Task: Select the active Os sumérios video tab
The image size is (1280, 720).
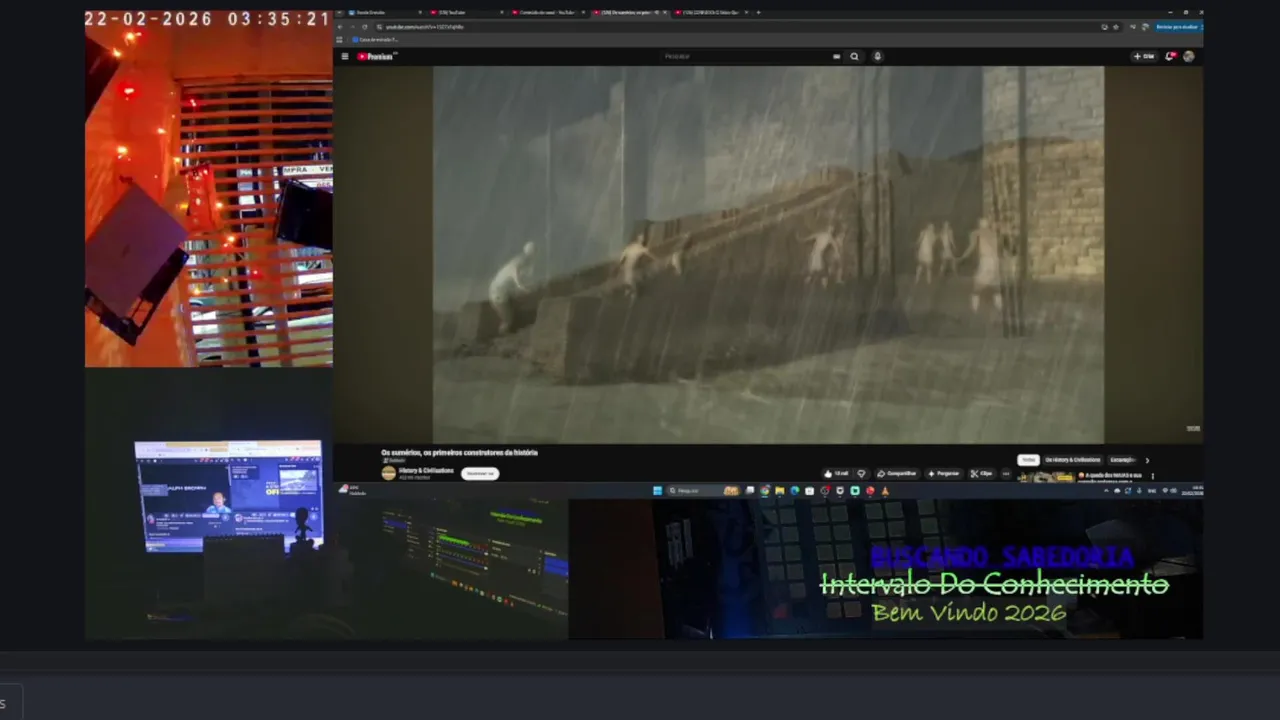Action: 630,12
